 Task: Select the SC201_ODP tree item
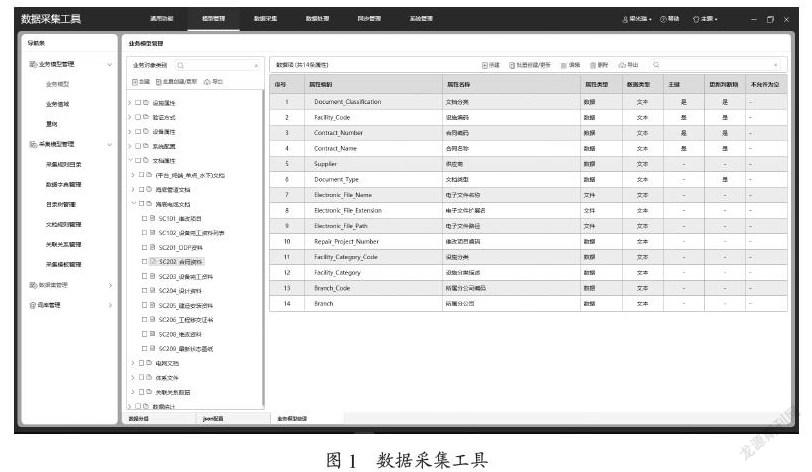tap(180, 248)
